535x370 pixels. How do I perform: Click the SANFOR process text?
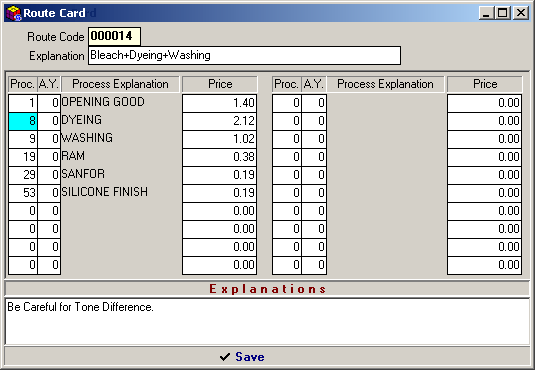pyautogui.click(x=83, y=174)
